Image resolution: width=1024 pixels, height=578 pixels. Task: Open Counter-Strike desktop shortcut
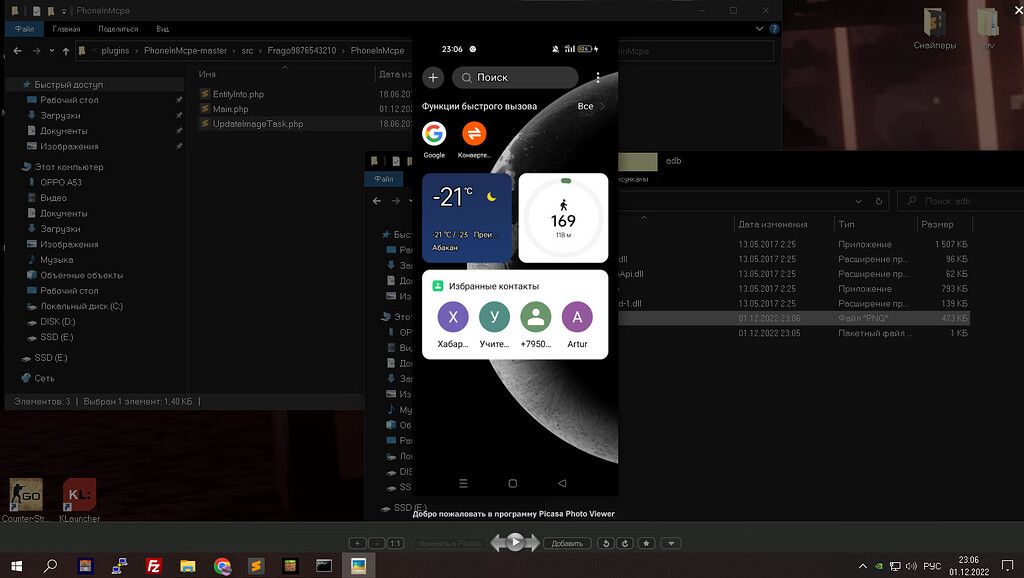click(x=25, y=497)
